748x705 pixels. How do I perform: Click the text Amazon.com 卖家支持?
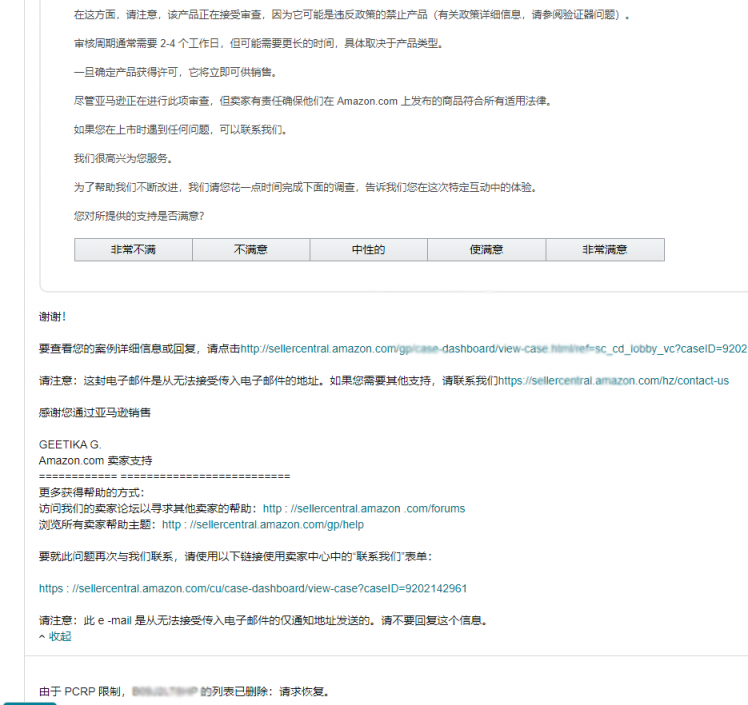pyautogui.click(x=95, y=461)
